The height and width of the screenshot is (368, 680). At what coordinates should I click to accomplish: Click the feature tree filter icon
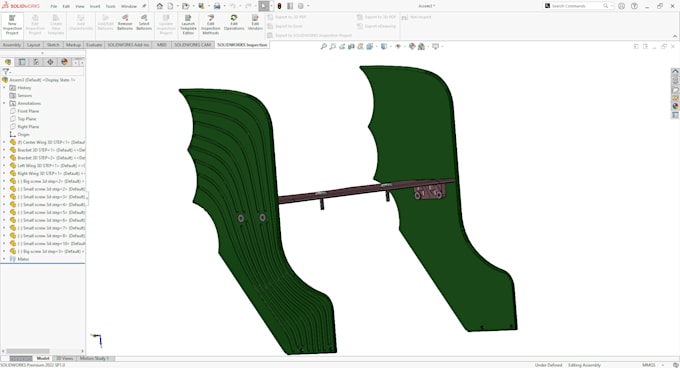coord(6,72)
